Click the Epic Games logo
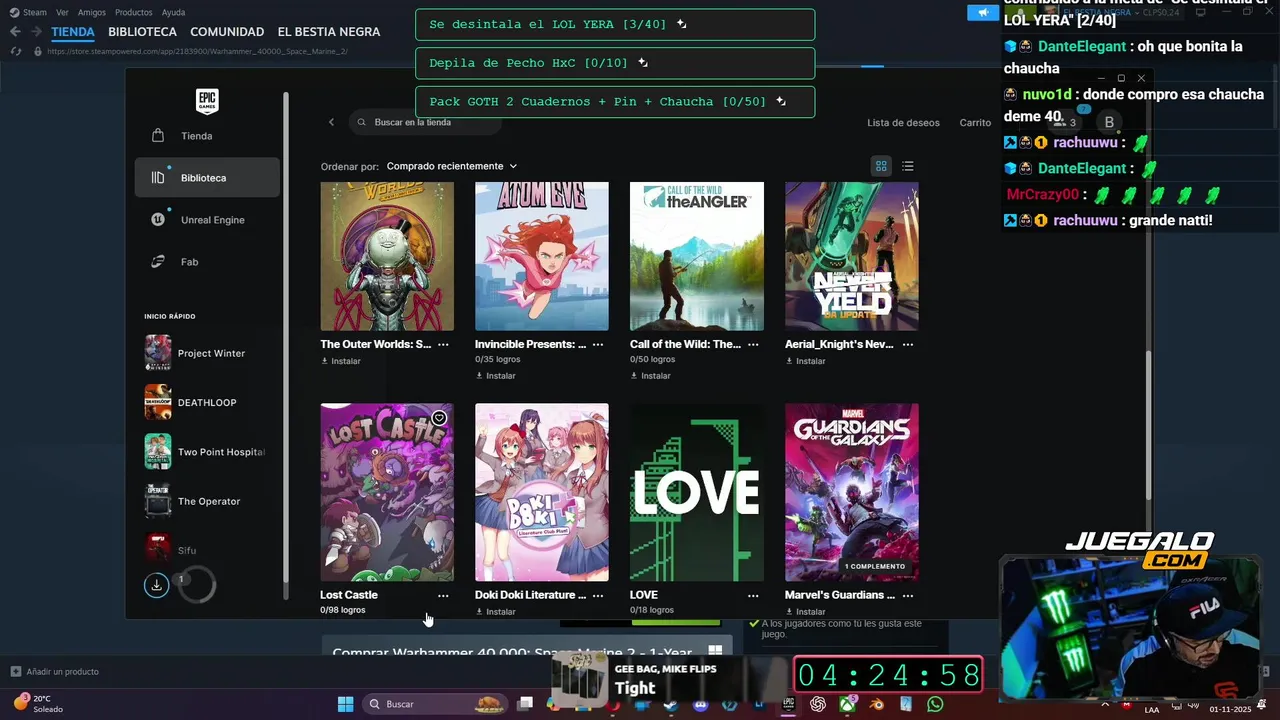The image size is (1280, 720). pyautogui.click(x=207, y=100)
